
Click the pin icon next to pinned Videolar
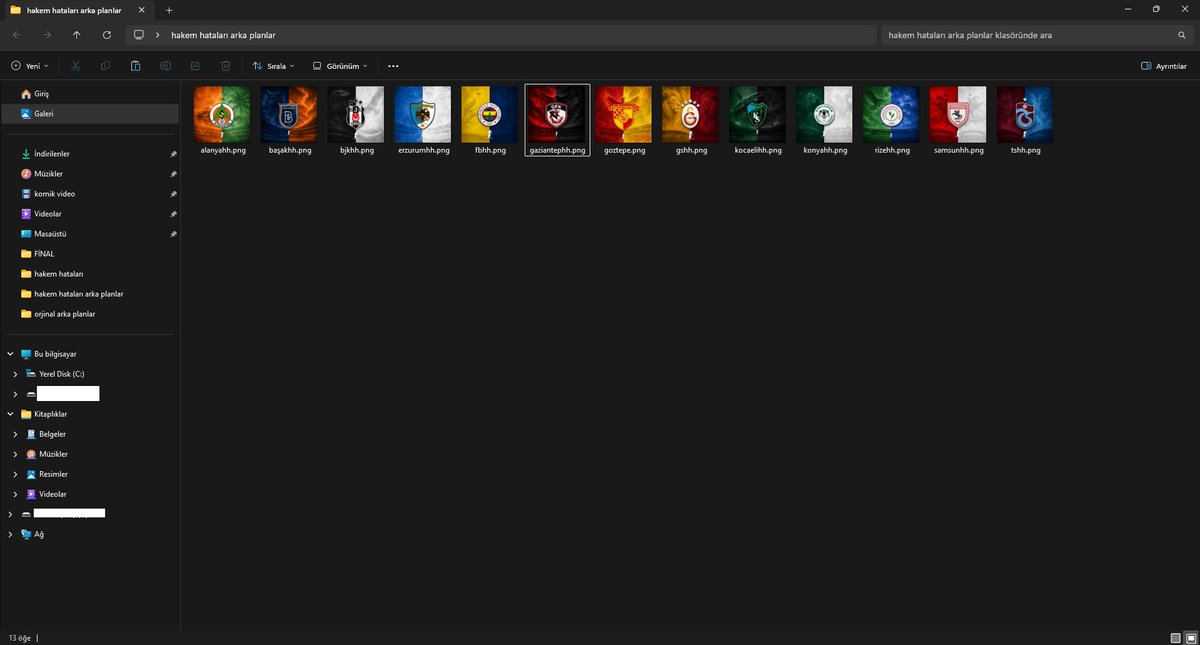(x=173, y=214)
